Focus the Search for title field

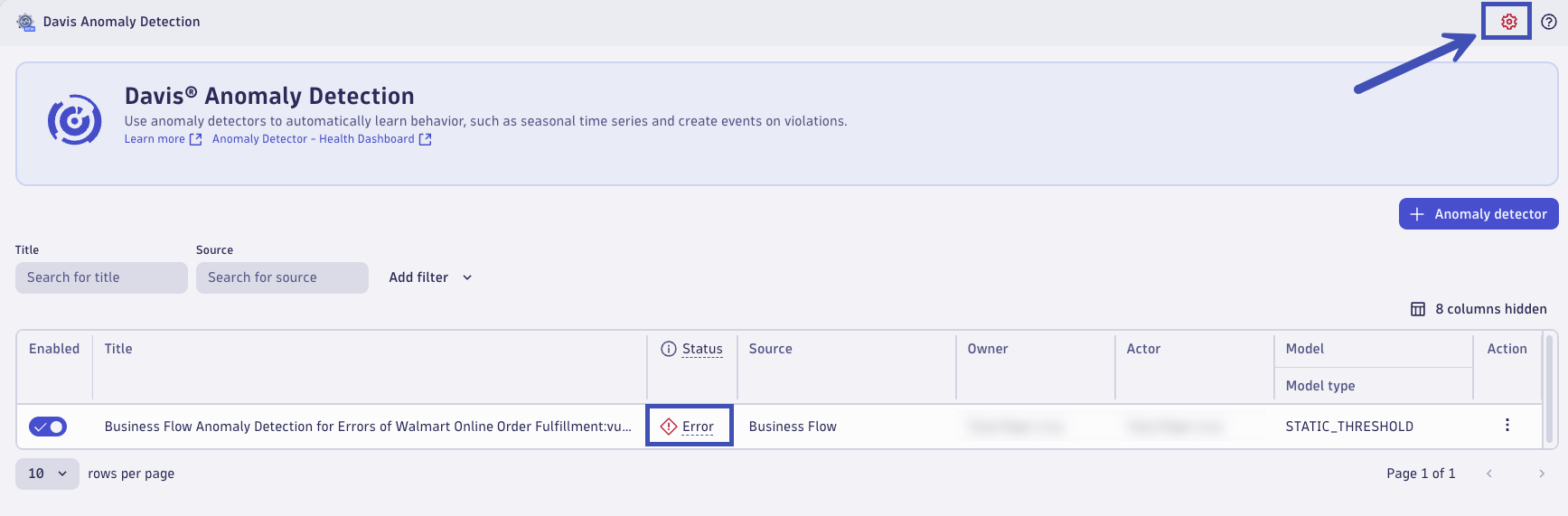click(101, 277)
